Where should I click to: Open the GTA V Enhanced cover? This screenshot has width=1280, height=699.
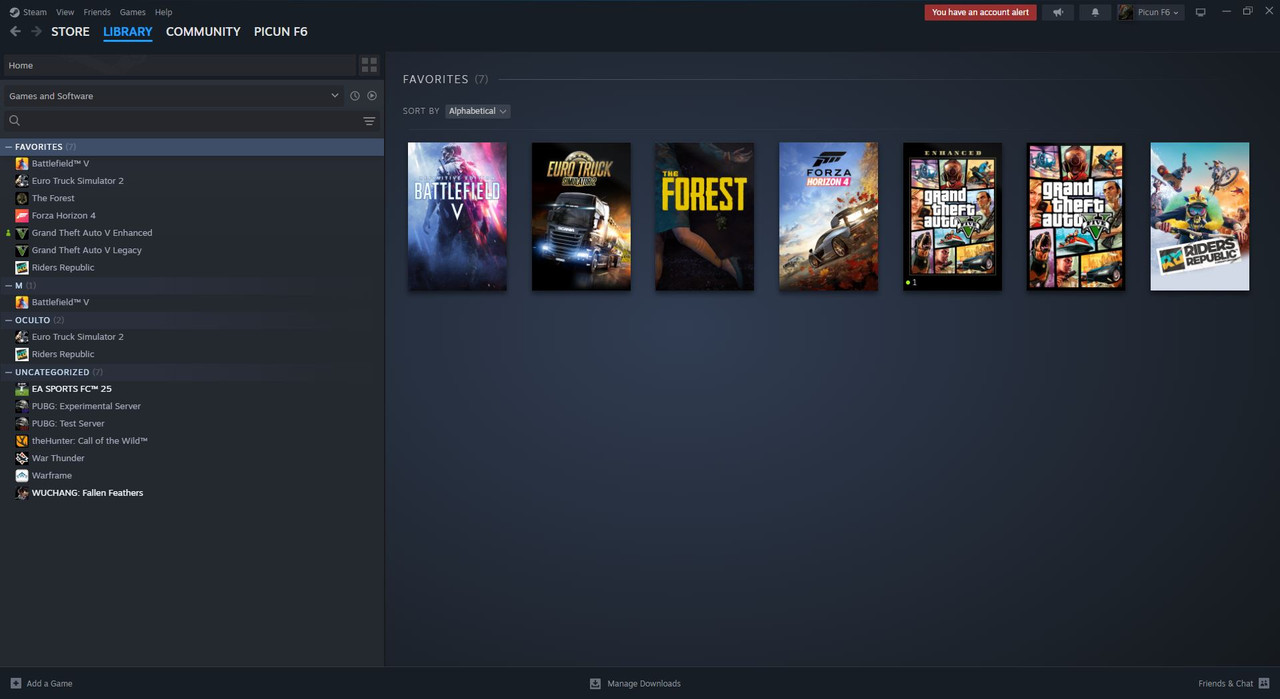pos(952,216)
